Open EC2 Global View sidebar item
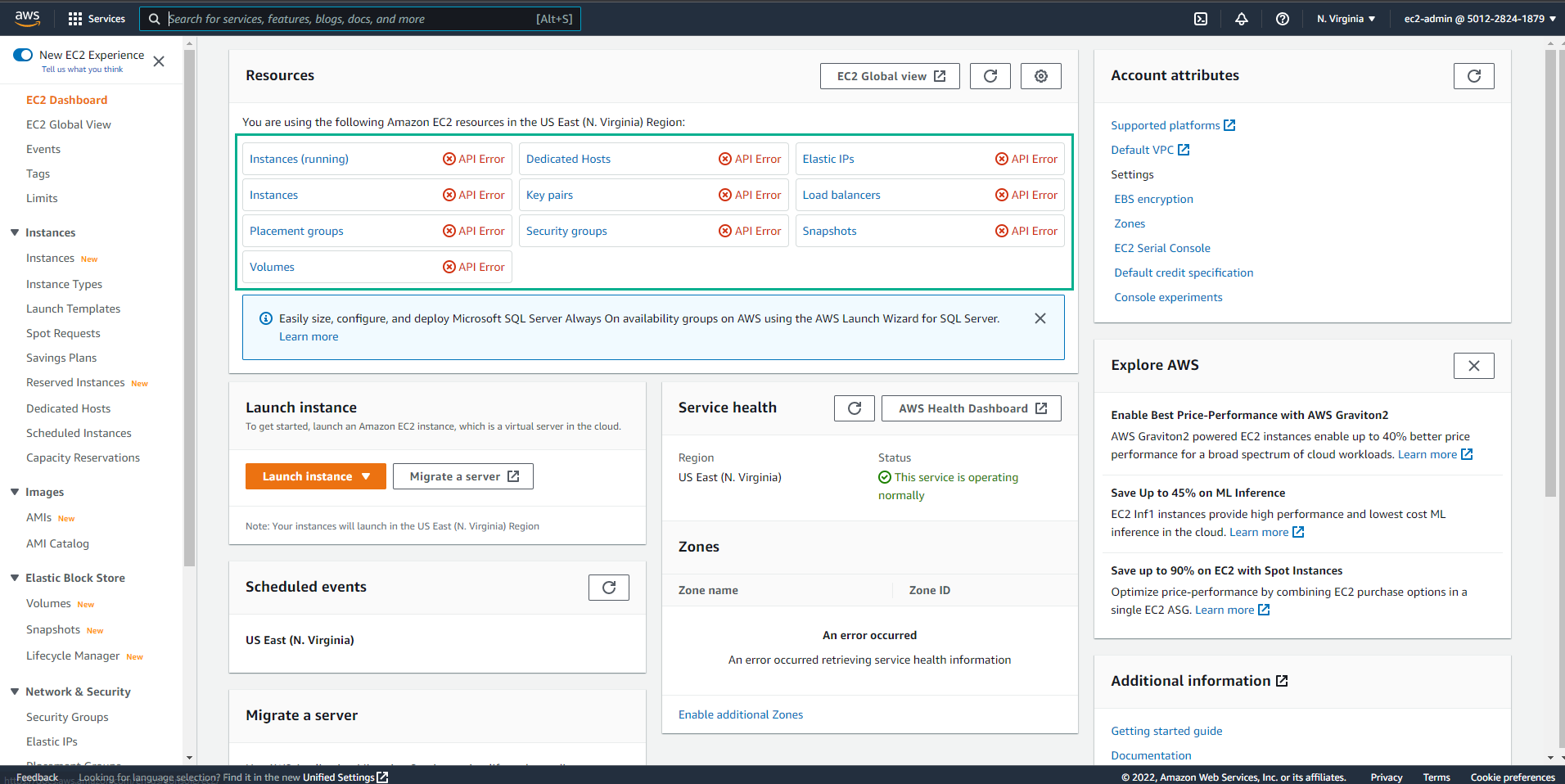1565x784 pixels. click(69, 124)
